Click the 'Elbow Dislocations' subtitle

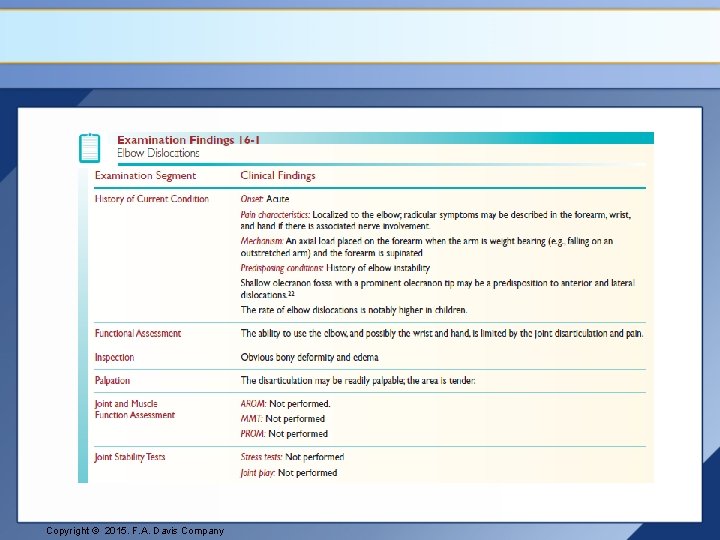click(x=158, y=153)
